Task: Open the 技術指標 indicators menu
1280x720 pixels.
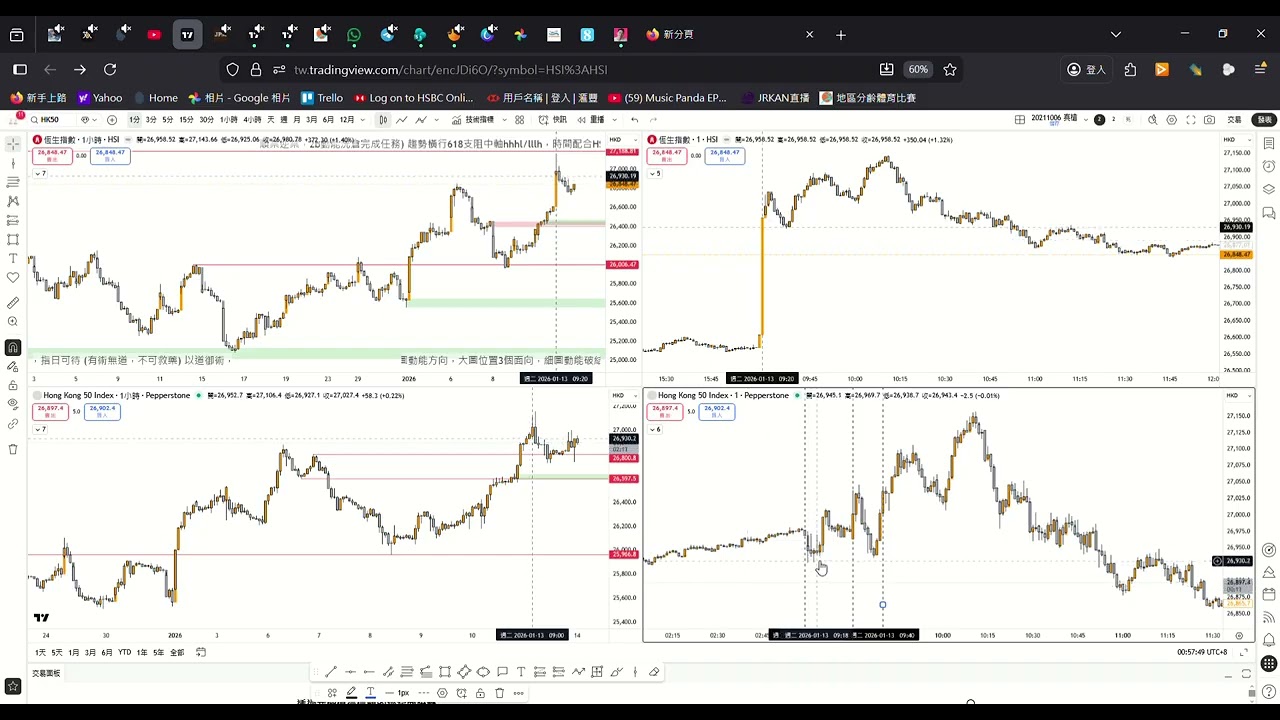Action: coord(472,119)
